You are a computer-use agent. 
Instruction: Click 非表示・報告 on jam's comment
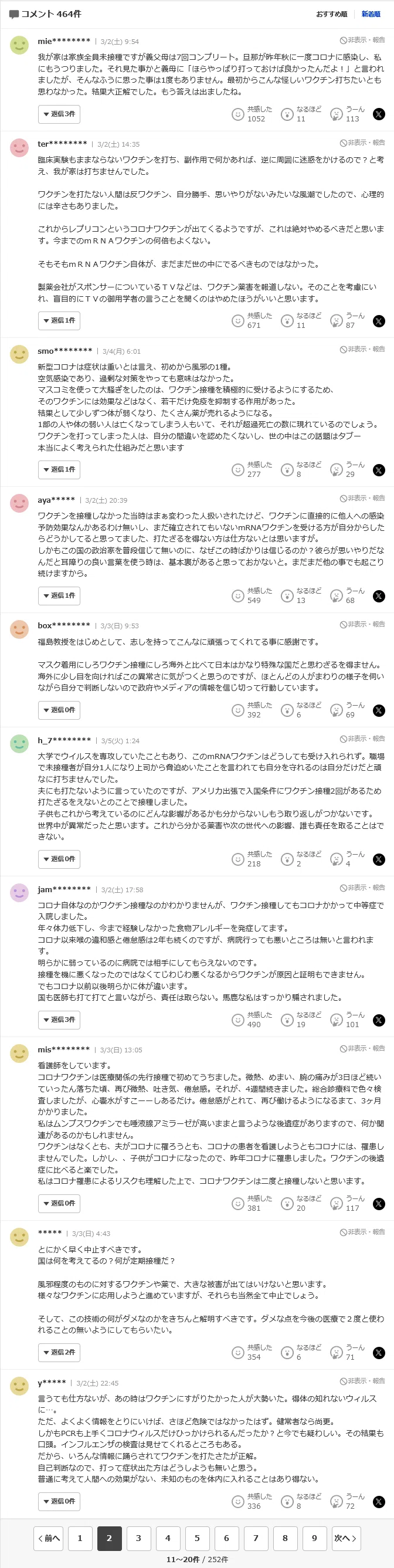(x=362, y=887)
